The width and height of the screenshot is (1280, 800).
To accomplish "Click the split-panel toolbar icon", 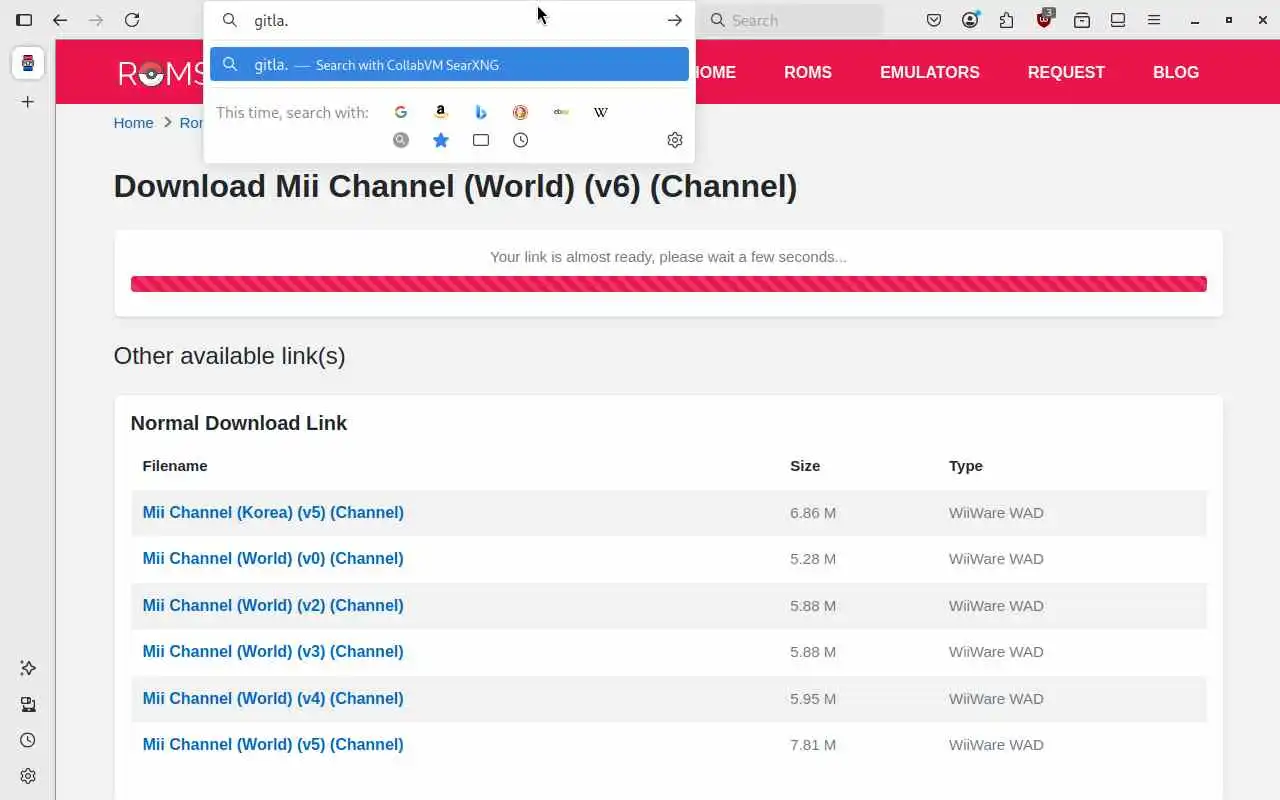I will (1118, 20).
